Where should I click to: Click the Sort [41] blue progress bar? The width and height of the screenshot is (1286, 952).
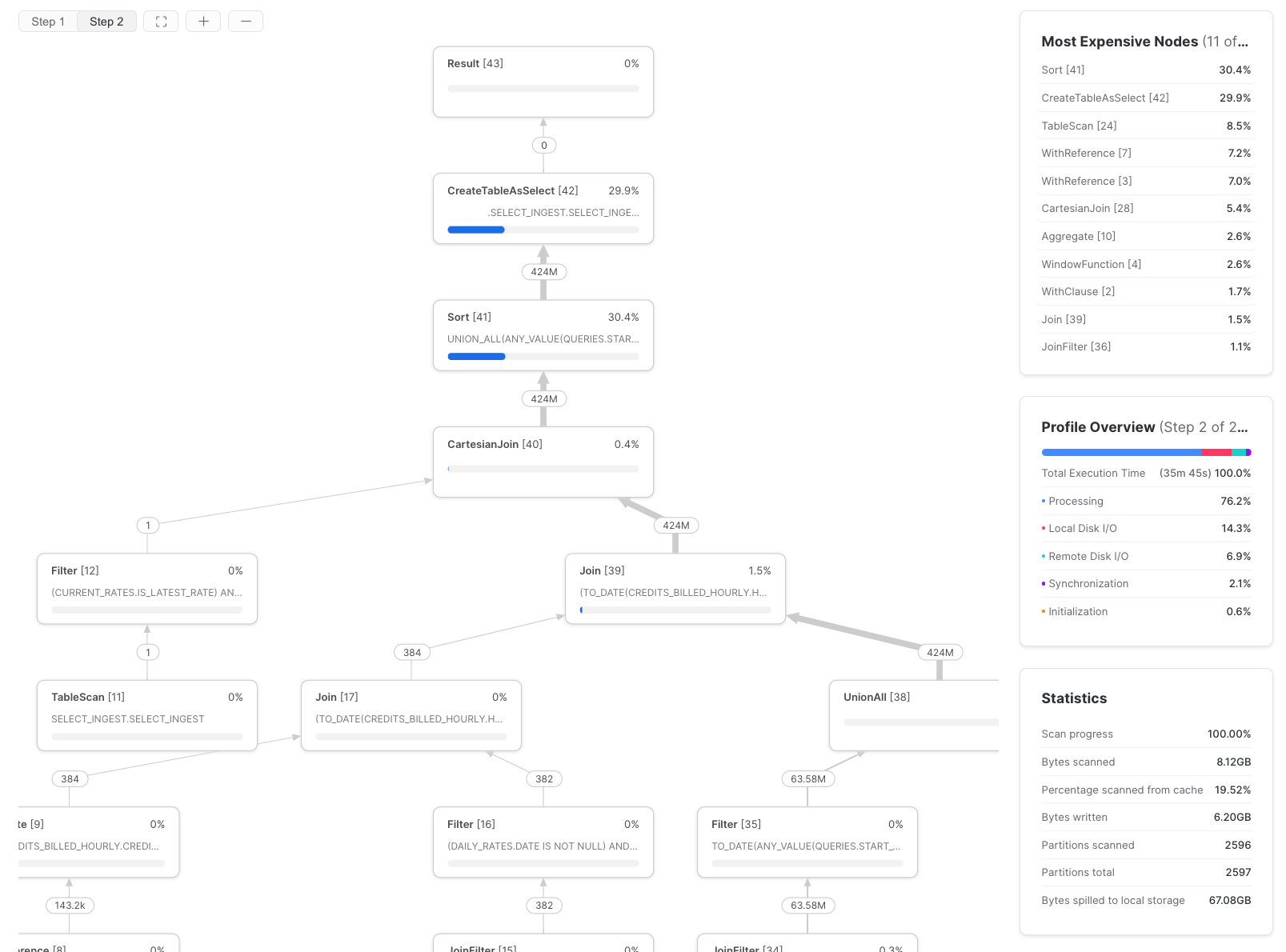coord(476,357)
